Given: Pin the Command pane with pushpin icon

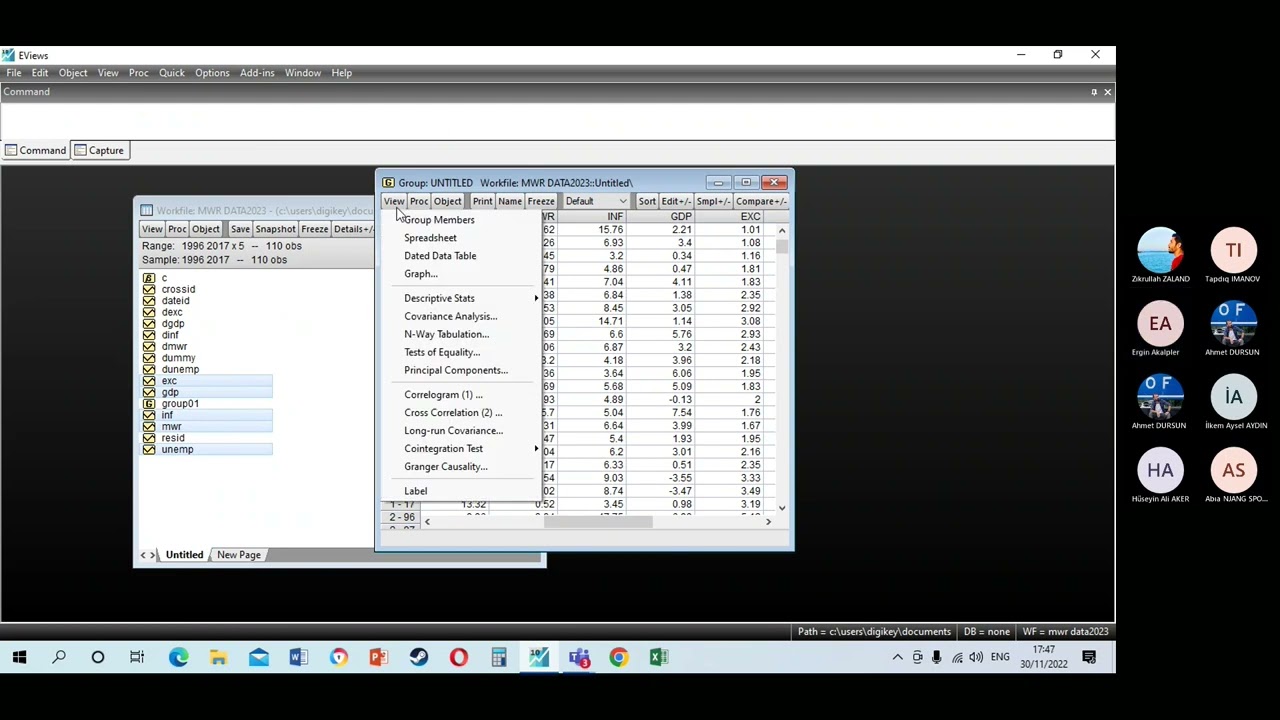Looking at the screenshot, I should pos(1094,92).
